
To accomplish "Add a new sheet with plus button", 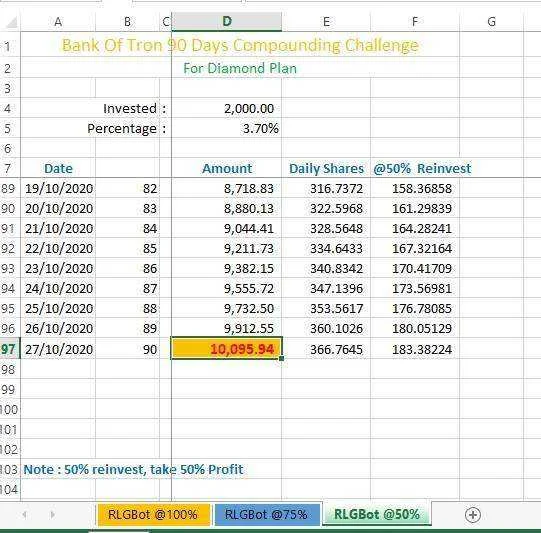I will [473, 515].
